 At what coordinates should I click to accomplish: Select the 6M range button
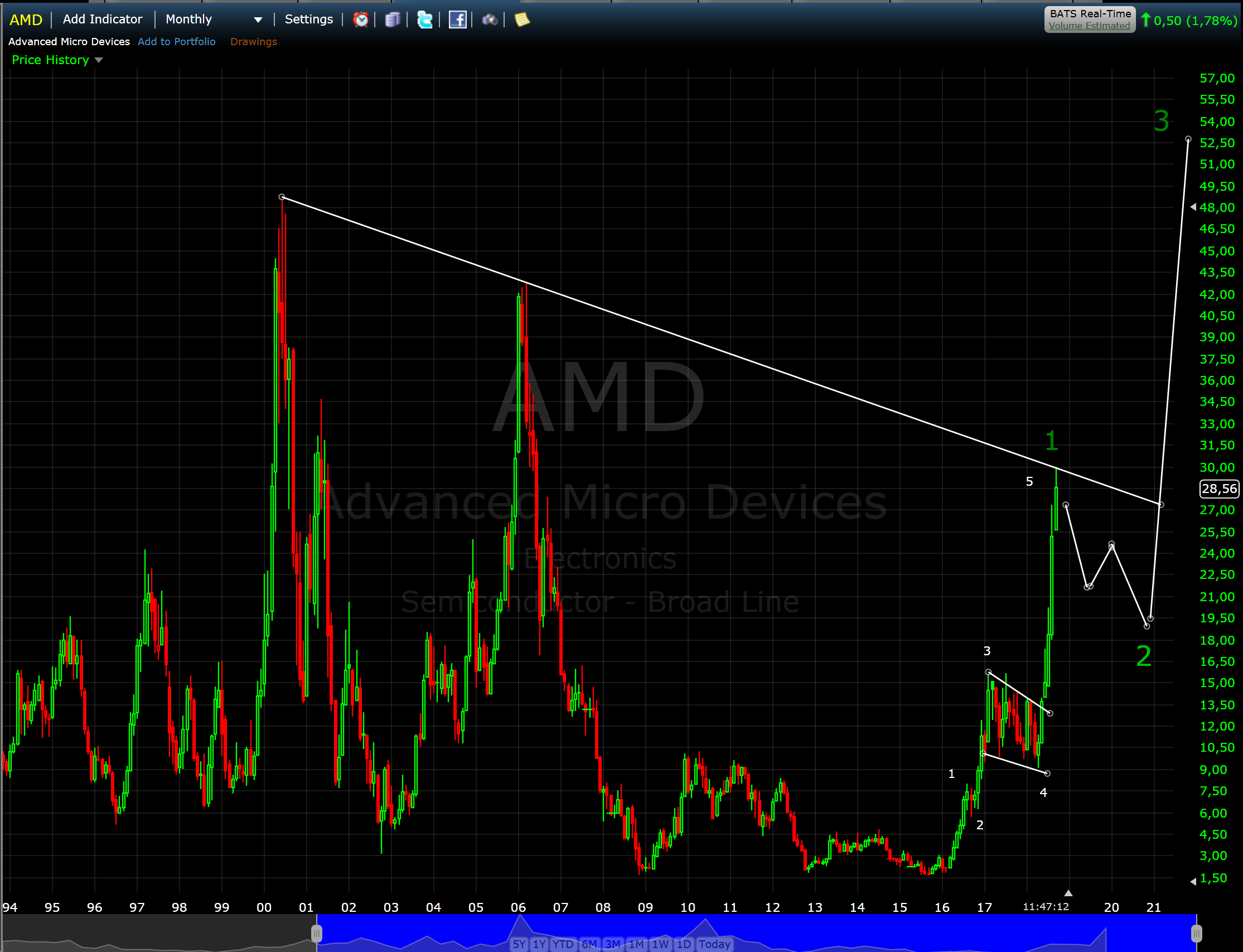589,944
